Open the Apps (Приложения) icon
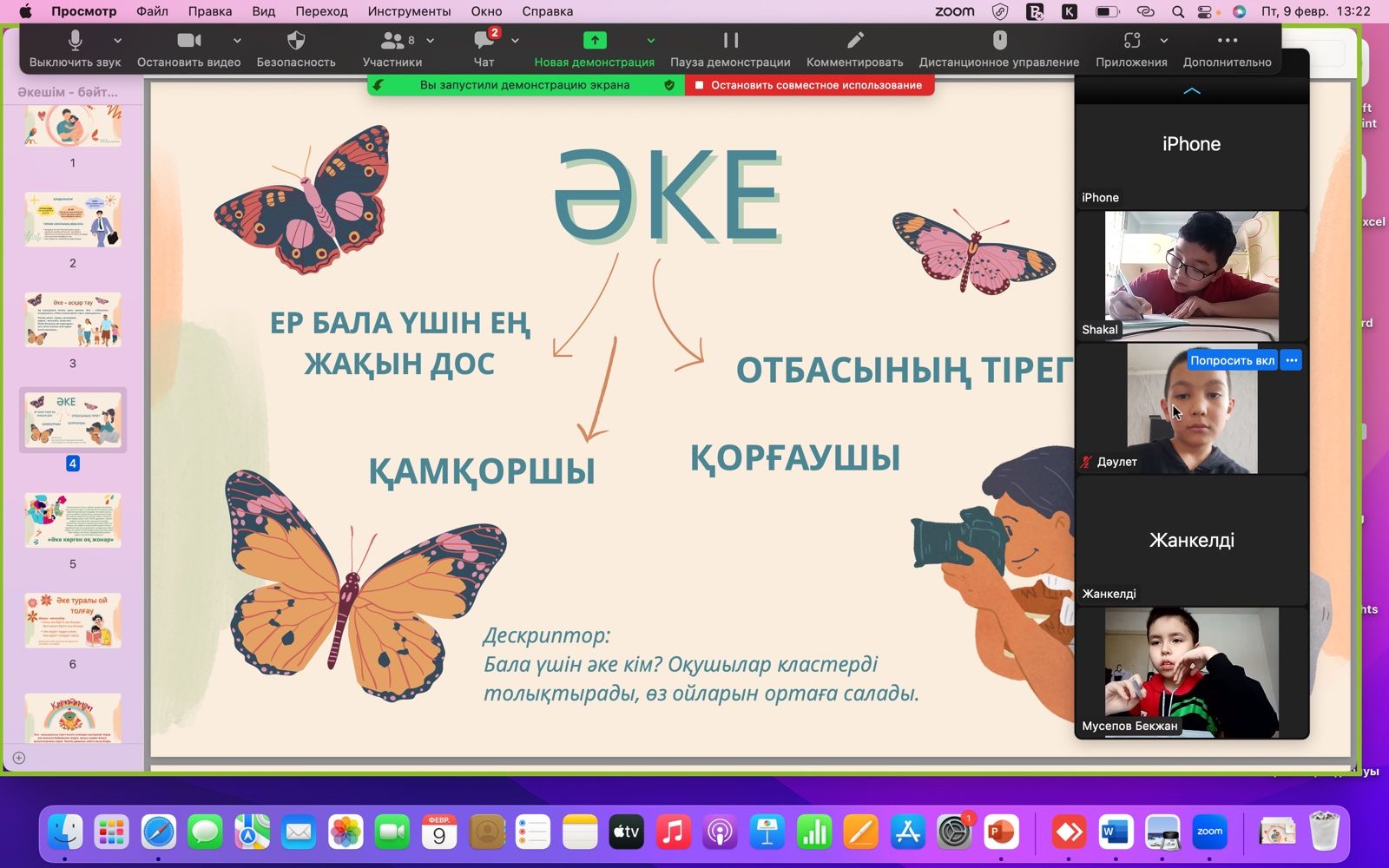Screen dimensions: 1389x868 click(1131, 41)
